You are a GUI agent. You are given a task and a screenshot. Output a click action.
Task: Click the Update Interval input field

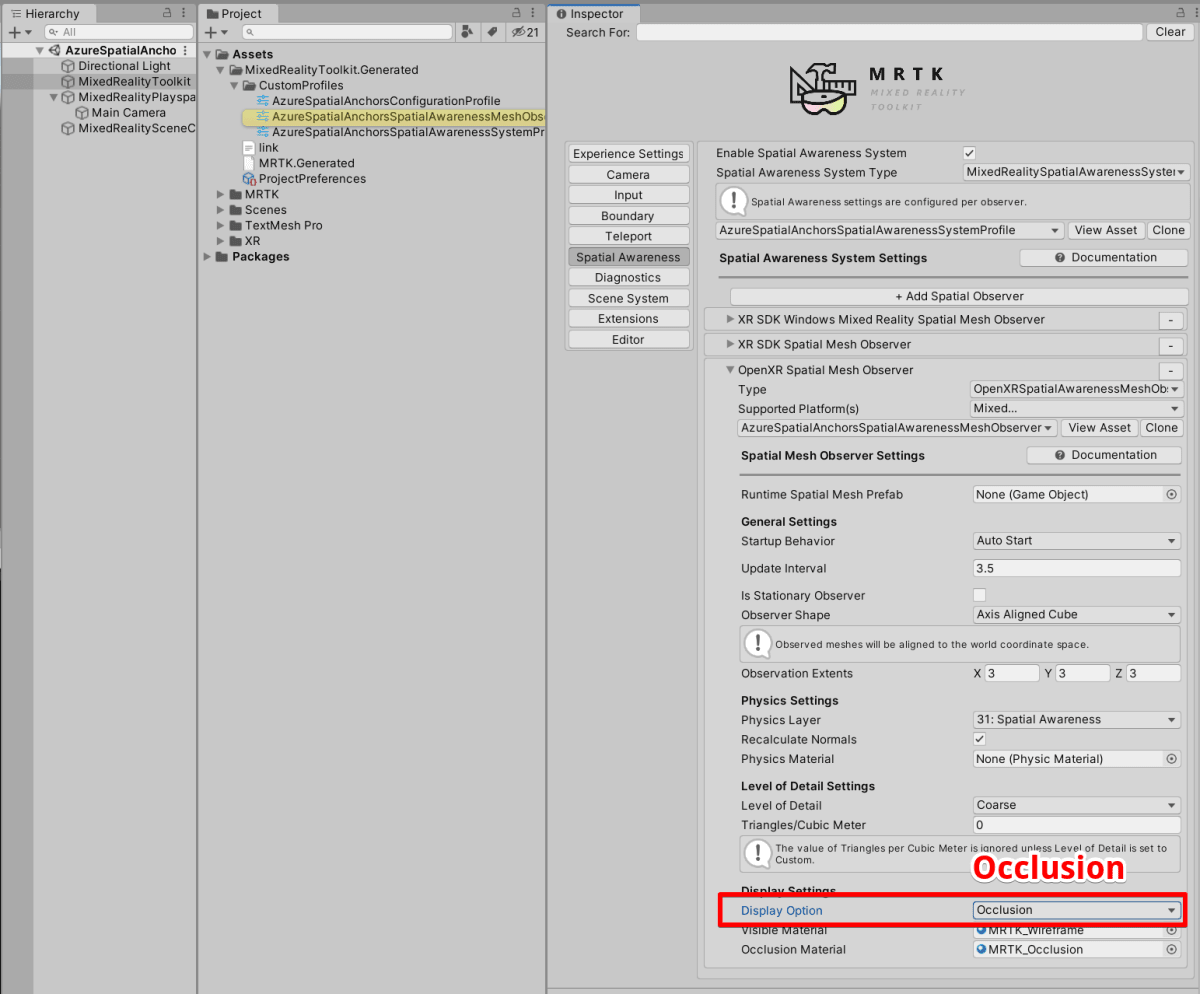coord(1077,568)
